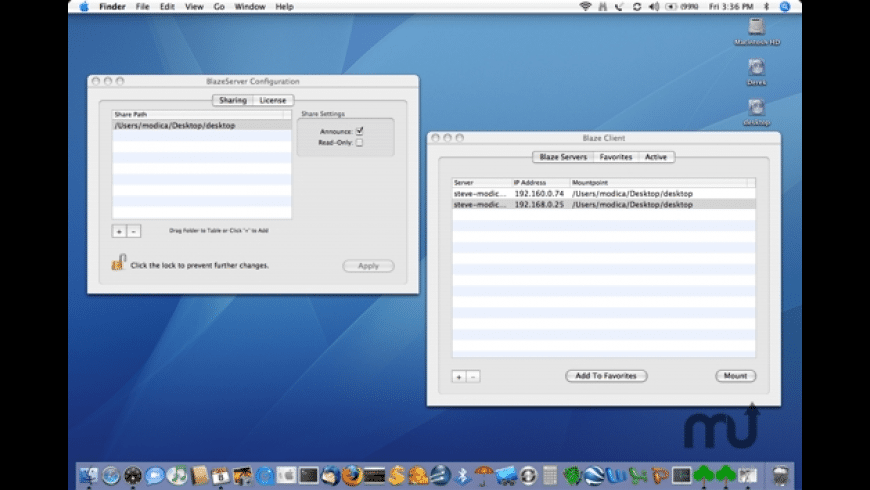The height and width of the screenshot is (490, 870).
Task: Switch to the License tab
Action: tap(273, 100)
